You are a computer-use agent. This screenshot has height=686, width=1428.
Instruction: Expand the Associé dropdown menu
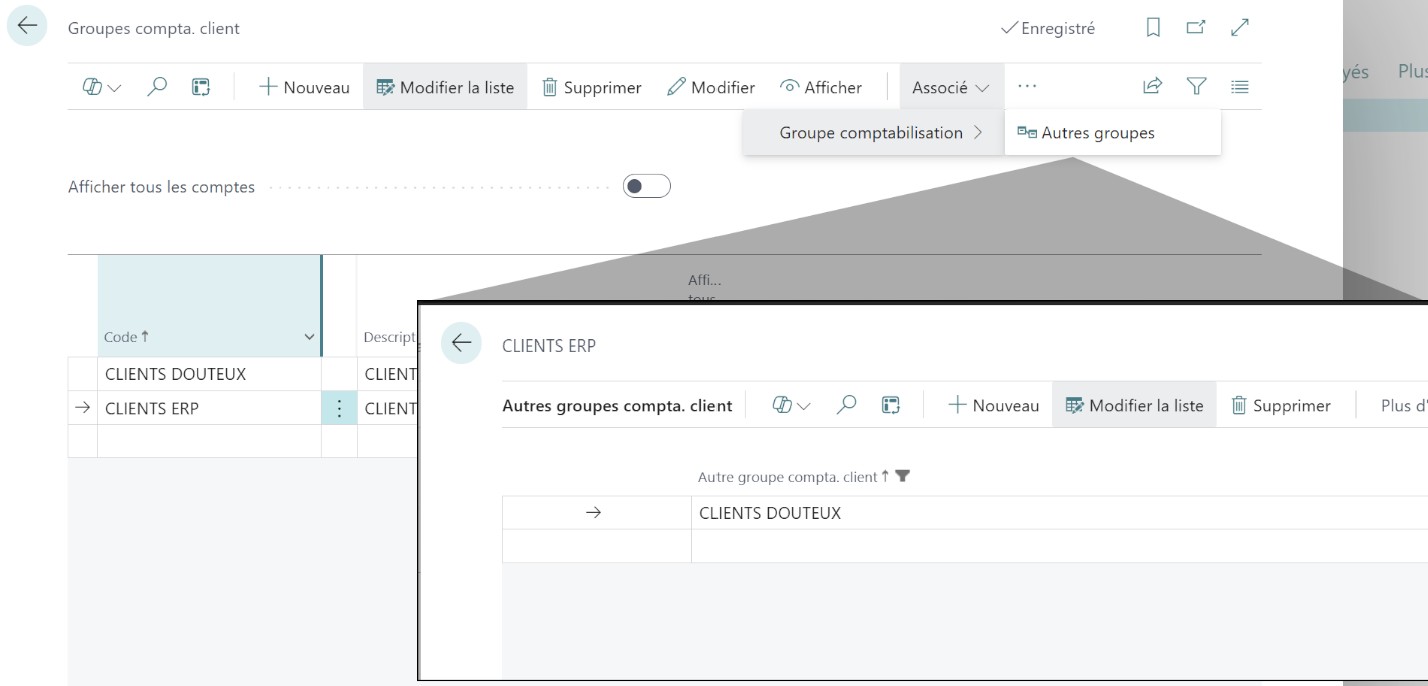(950, 87)
